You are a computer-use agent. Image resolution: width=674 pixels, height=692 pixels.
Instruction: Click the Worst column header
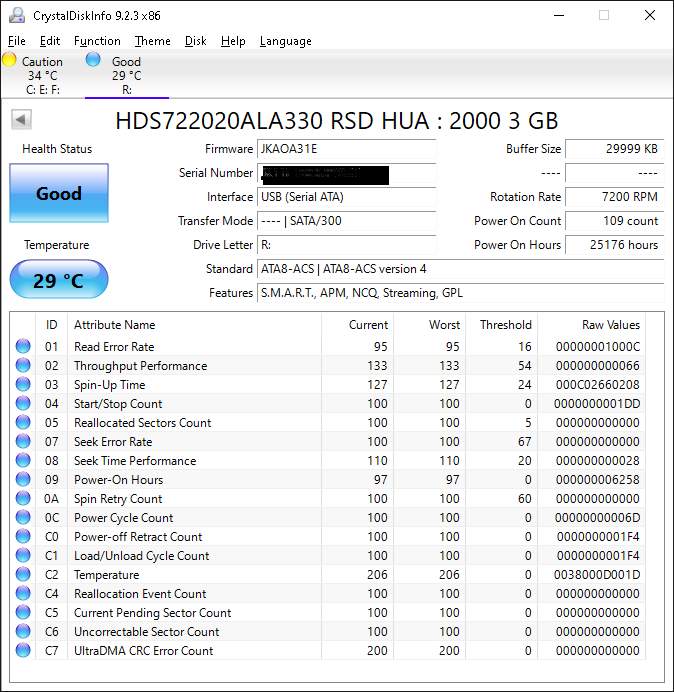click(429, 325)
